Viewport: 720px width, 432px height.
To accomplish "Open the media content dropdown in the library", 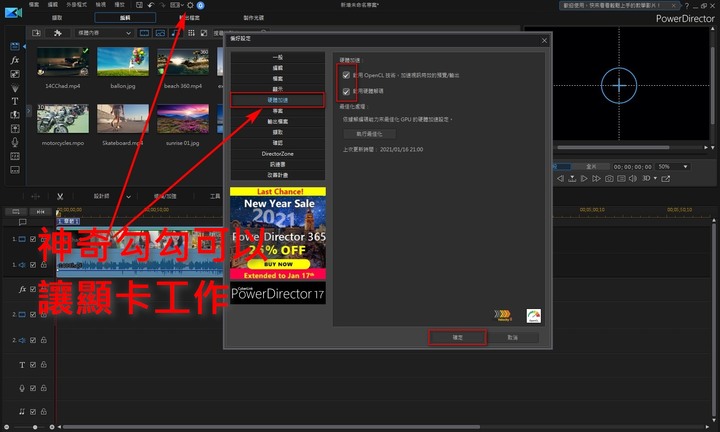I will [x=104, y=33].
